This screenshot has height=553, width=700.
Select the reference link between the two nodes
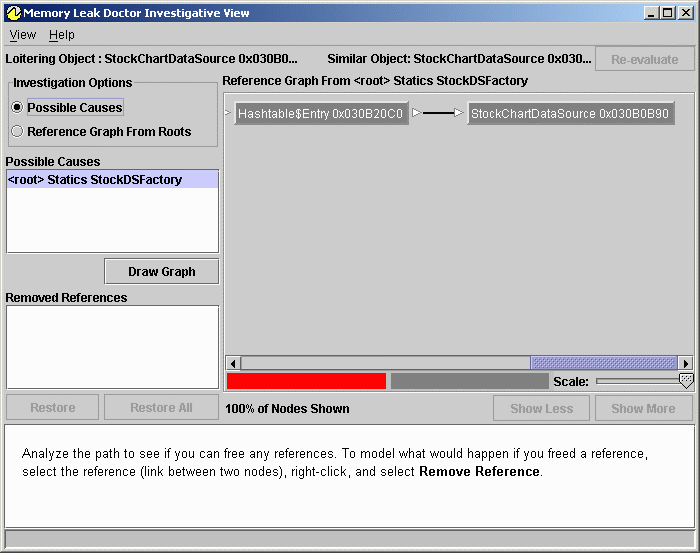(x=438, y=114)
